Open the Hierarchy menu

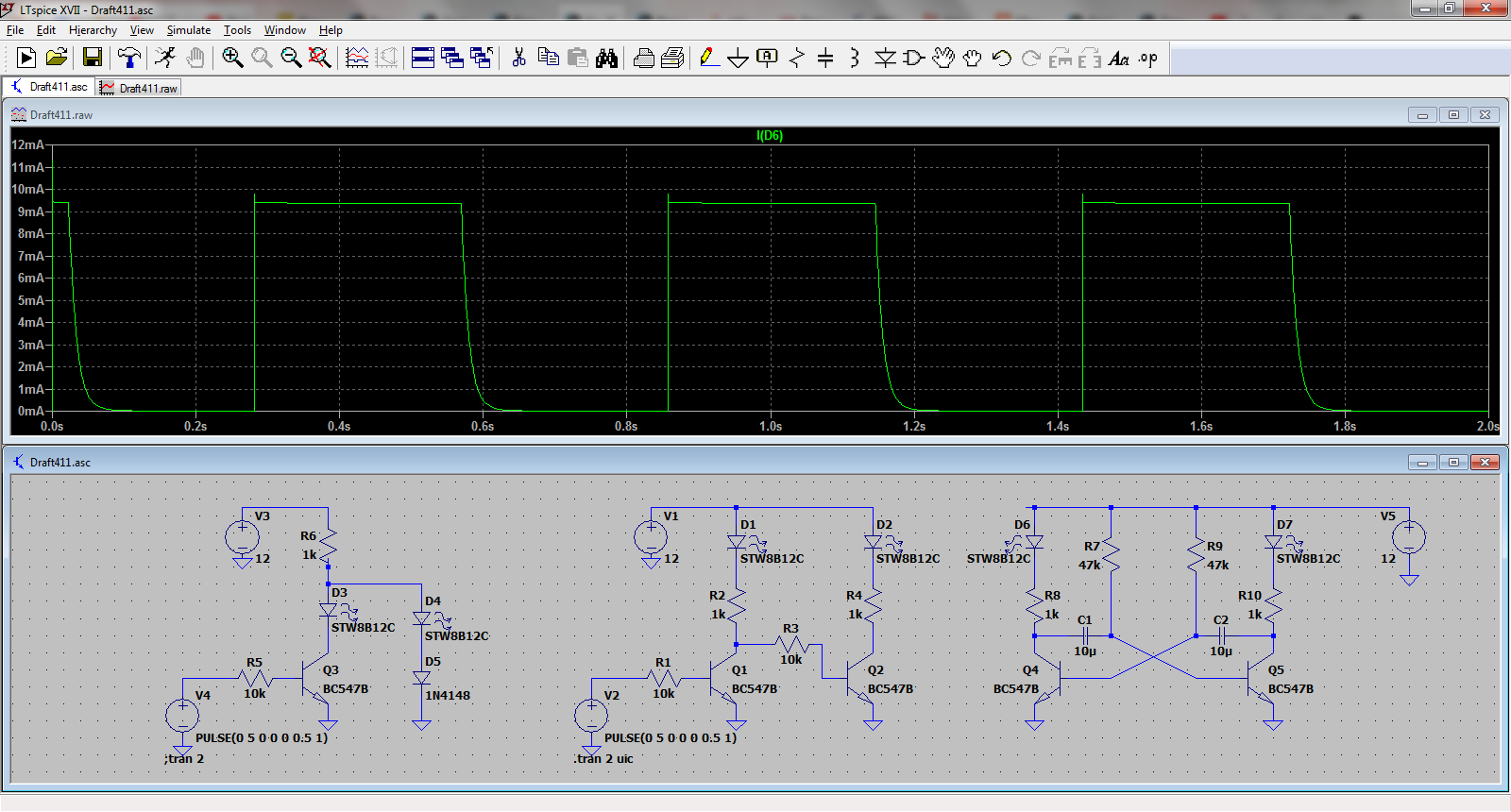tap(93, 30)
